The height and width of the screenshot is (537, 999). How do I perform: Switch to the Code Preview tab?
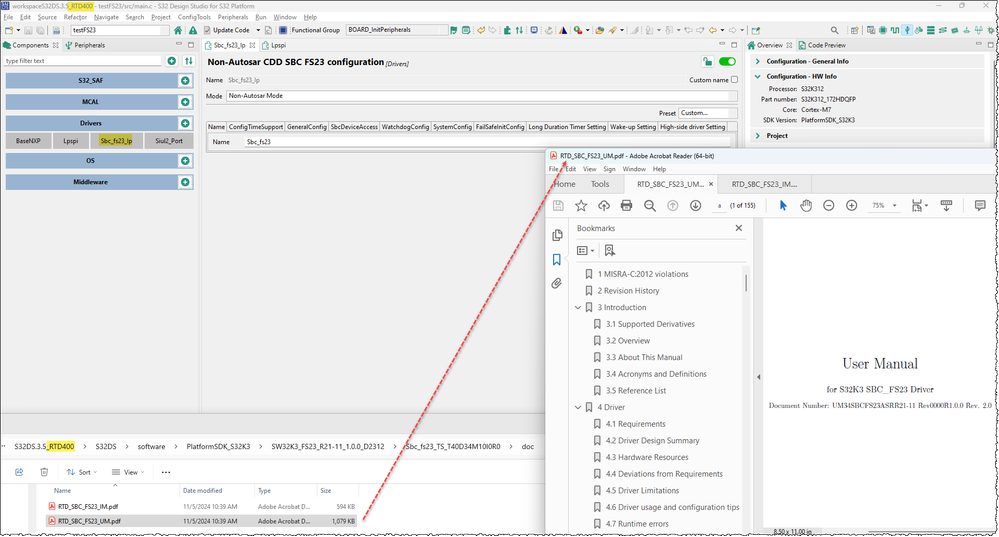822,45
